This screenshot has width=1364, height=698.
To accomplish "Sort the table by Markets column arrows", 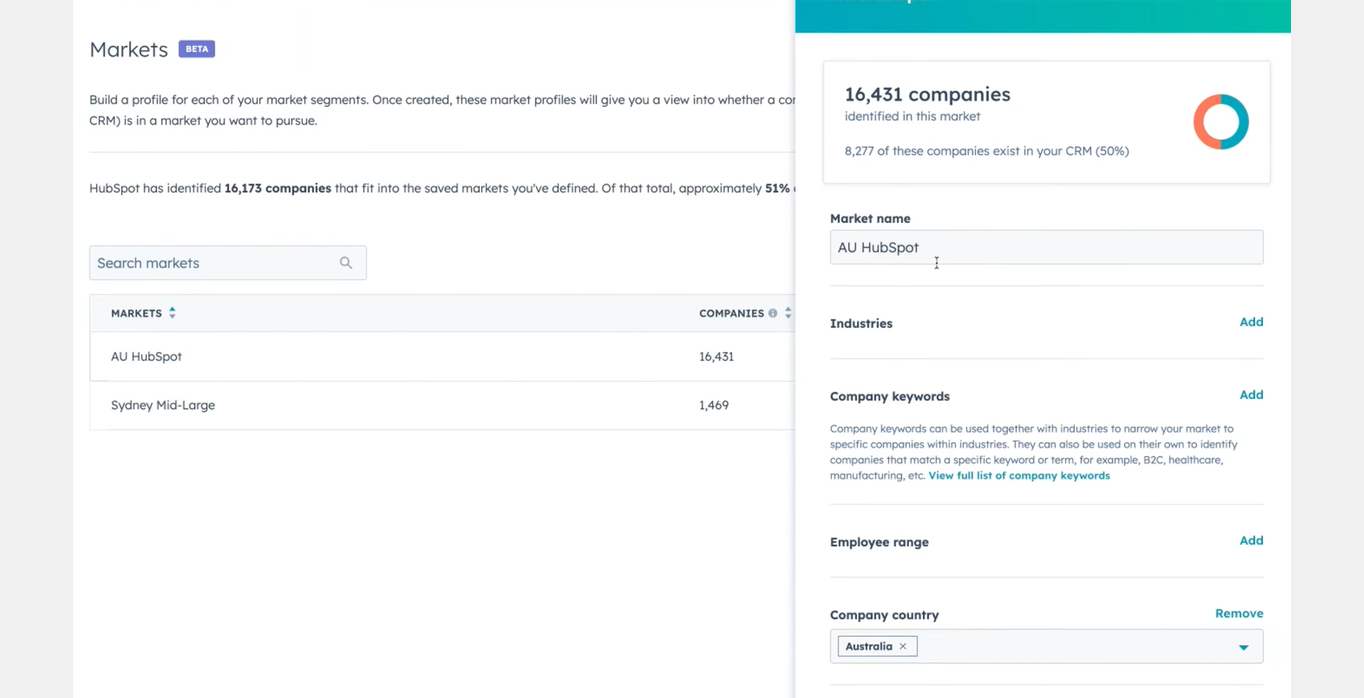I will point(172,313).
